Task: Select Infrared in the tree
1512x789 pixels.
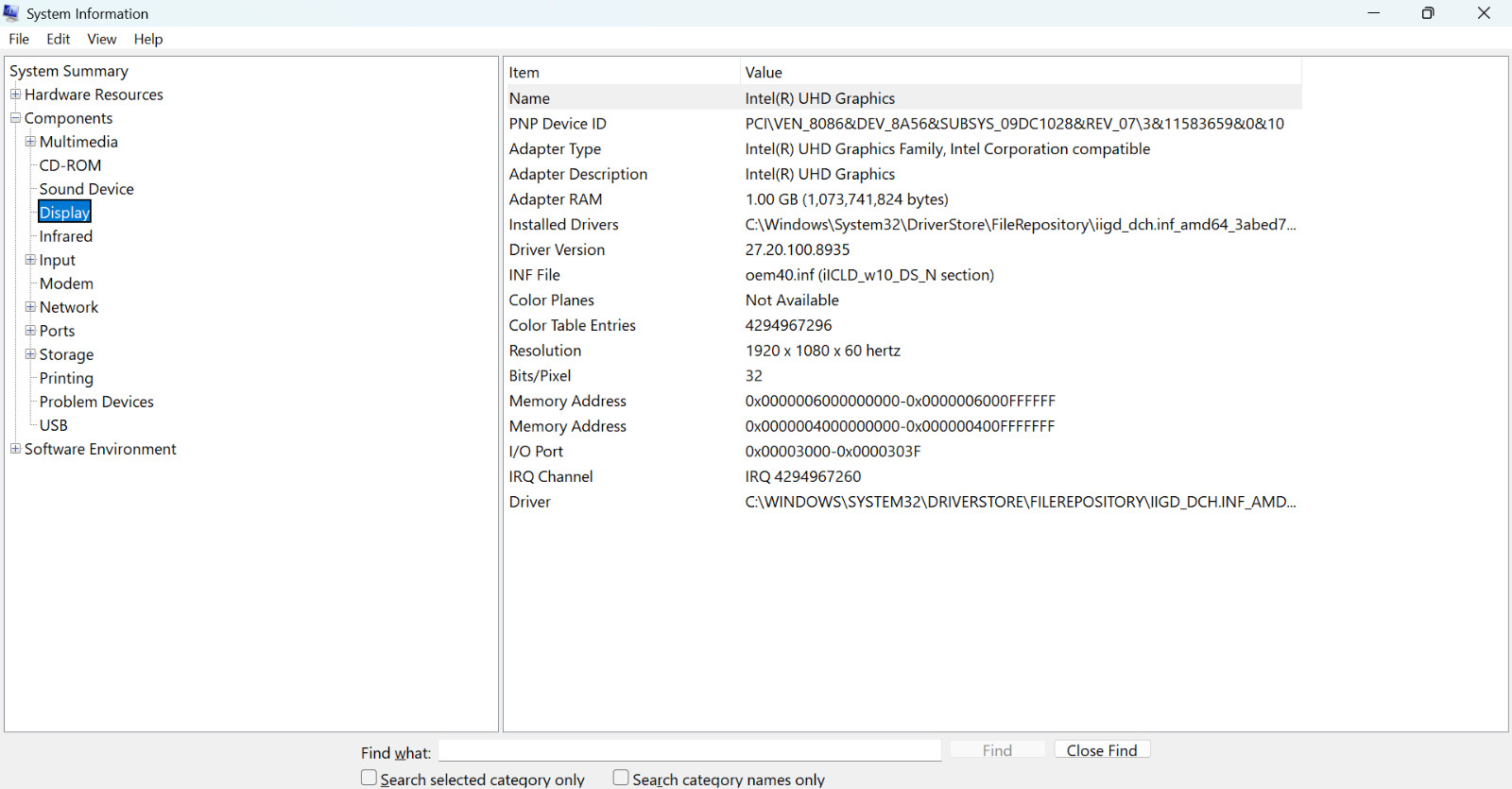Action: pyautogui.click(x=66, y=236)
